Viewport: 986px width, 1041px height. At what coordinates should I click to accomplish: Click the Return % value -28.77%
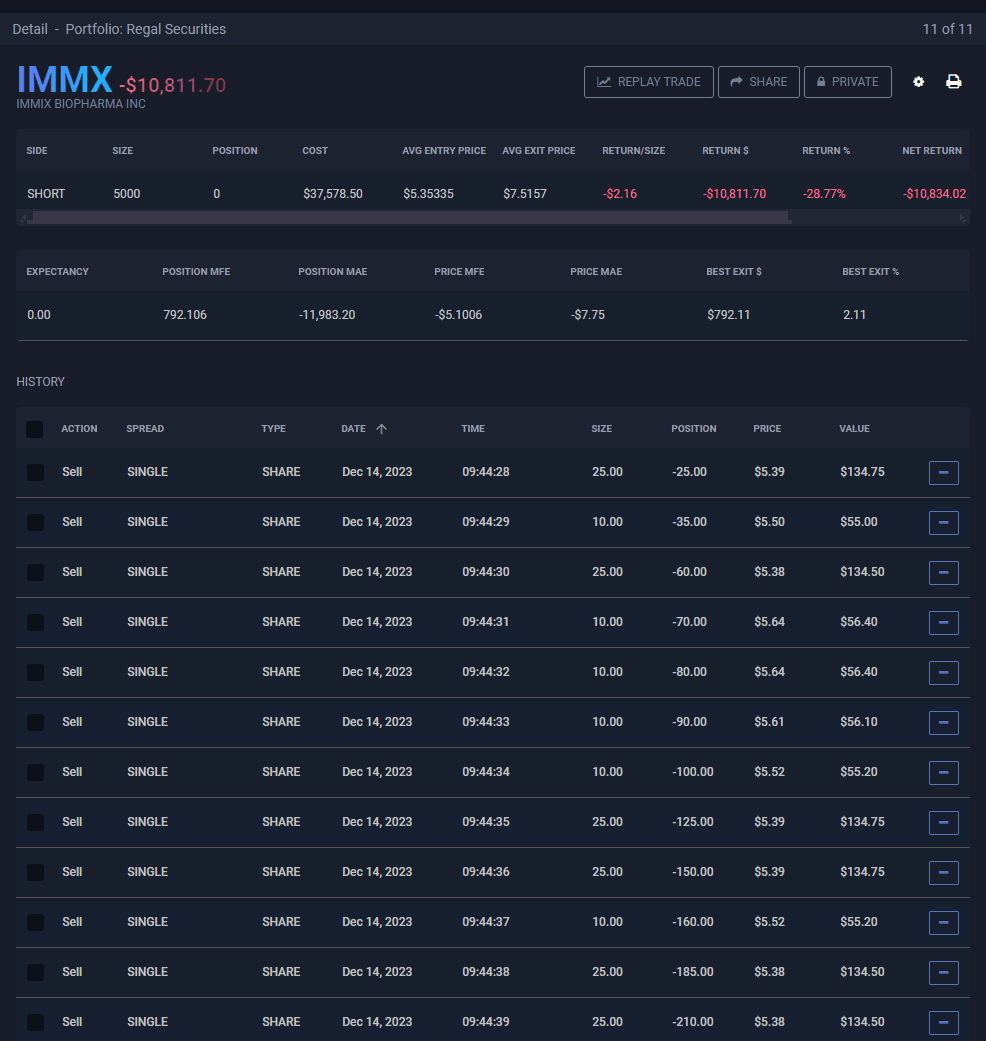pos(824,194)
